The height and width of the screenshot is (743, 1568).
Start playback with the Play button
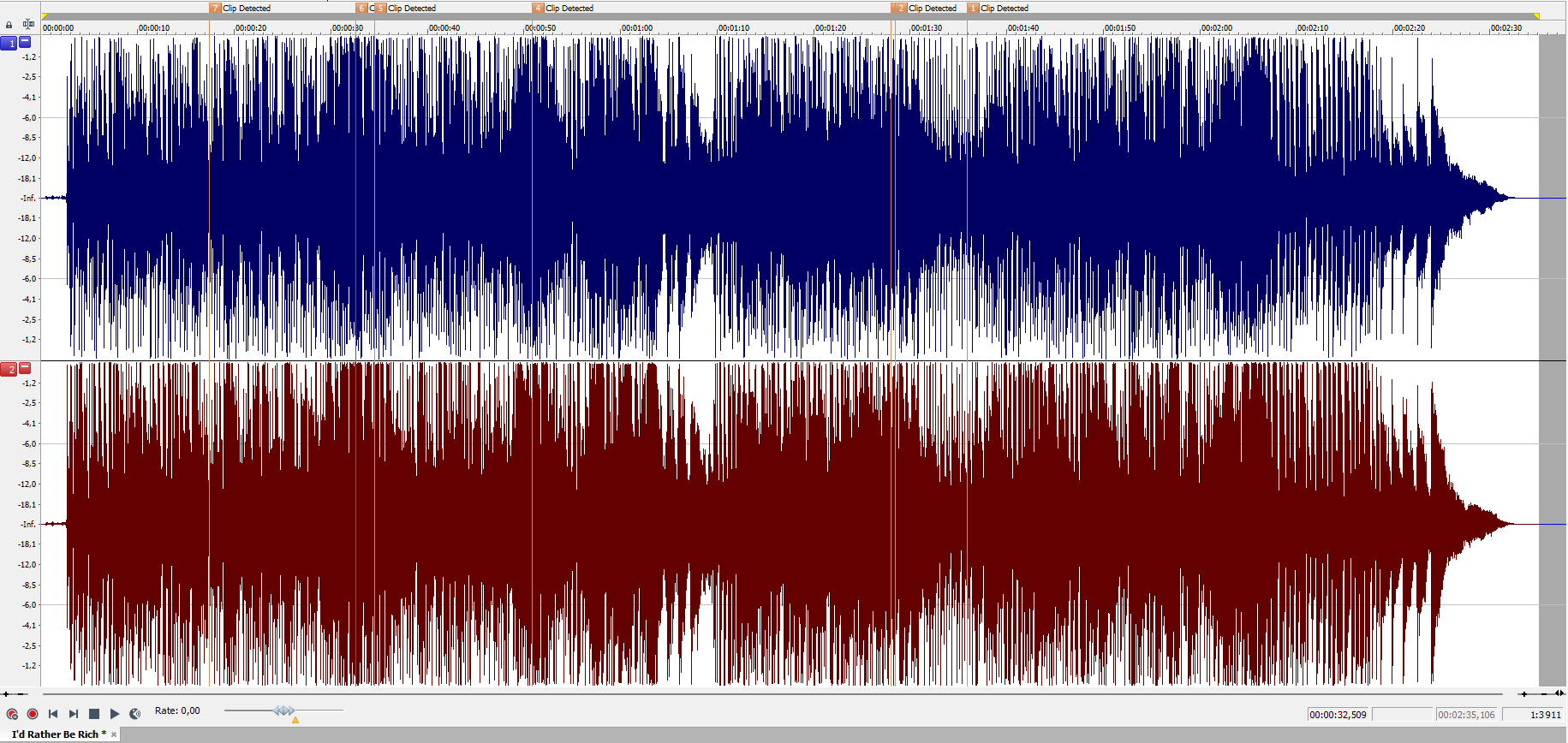pyautogui.click(x=115, y=714)
